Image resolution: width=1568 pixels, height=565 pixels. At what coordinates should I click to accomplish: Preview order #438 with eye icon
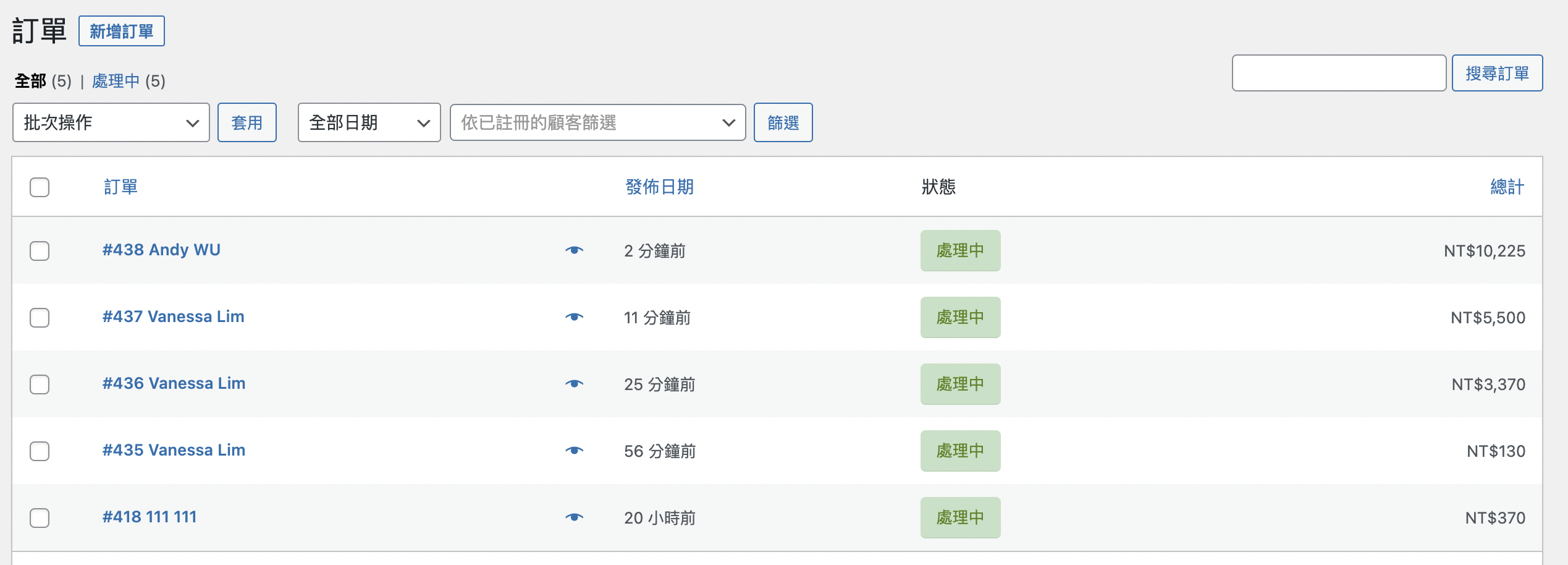click(574, 250)
